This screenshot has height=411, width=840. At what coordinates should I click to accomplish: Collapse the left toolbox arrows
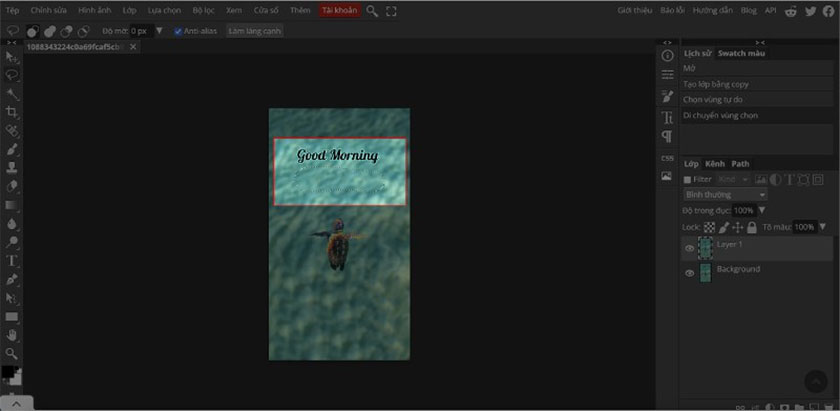pyautogui.click(x=11, y=42)
